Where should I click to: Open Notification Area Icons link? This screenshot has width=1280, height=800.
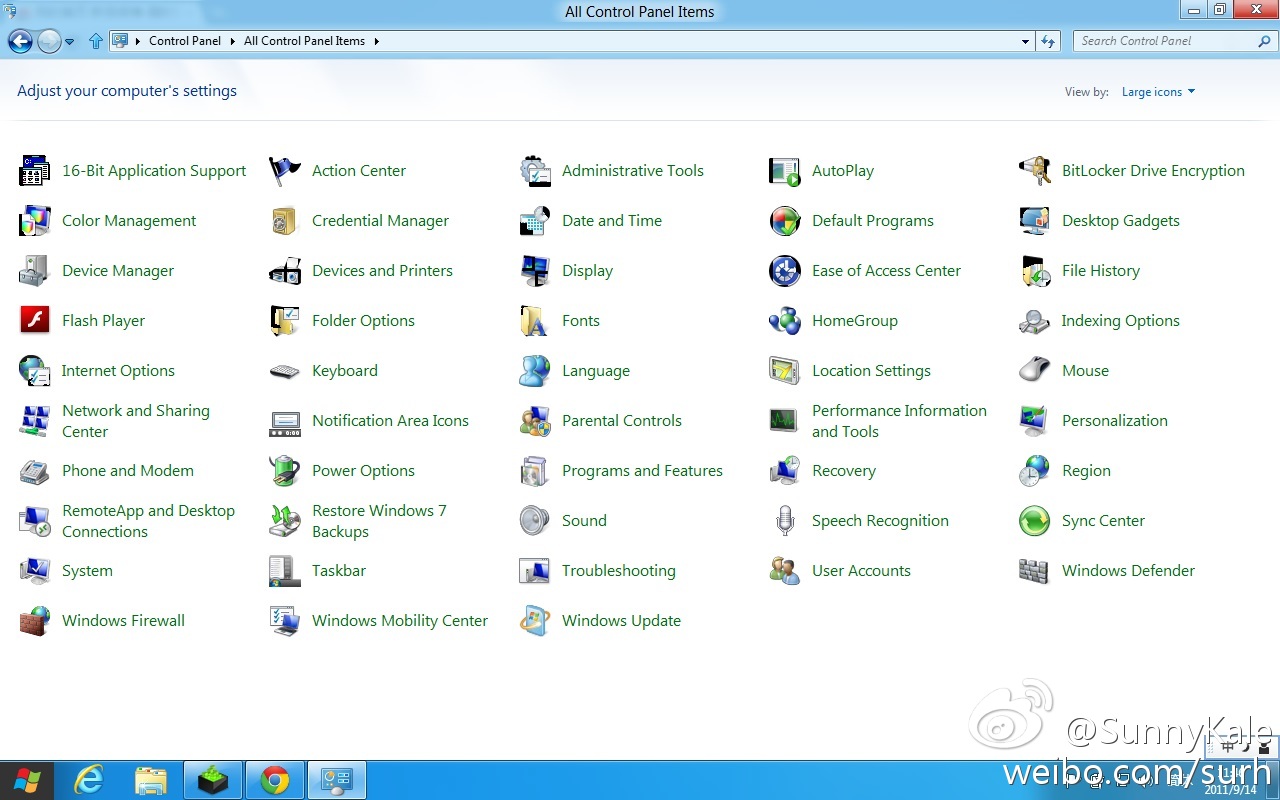click(390, 421)
